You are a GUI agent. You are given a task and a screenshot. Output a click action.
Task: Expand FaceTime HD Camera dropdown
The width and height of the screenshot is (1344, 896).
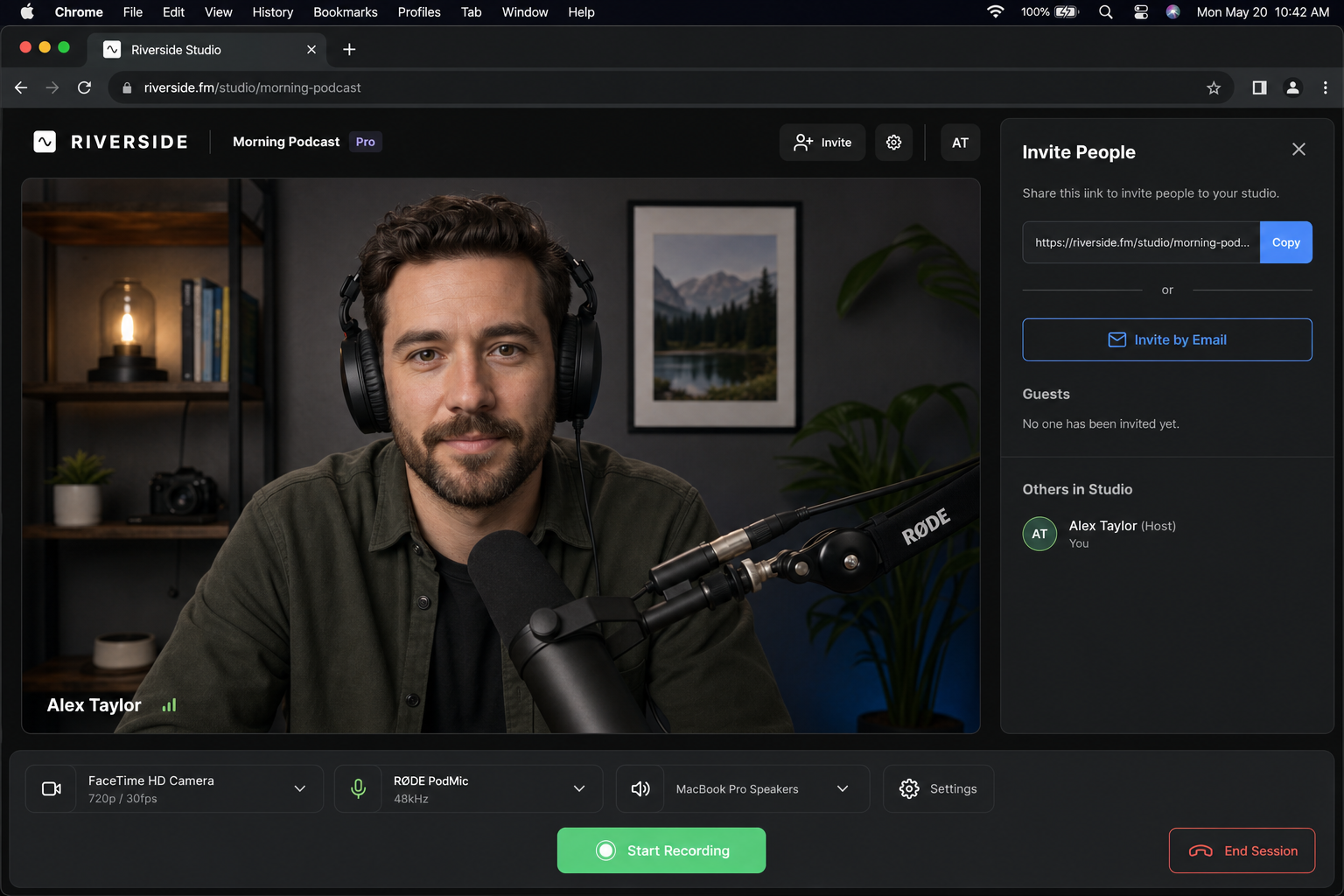pos(300,788)
